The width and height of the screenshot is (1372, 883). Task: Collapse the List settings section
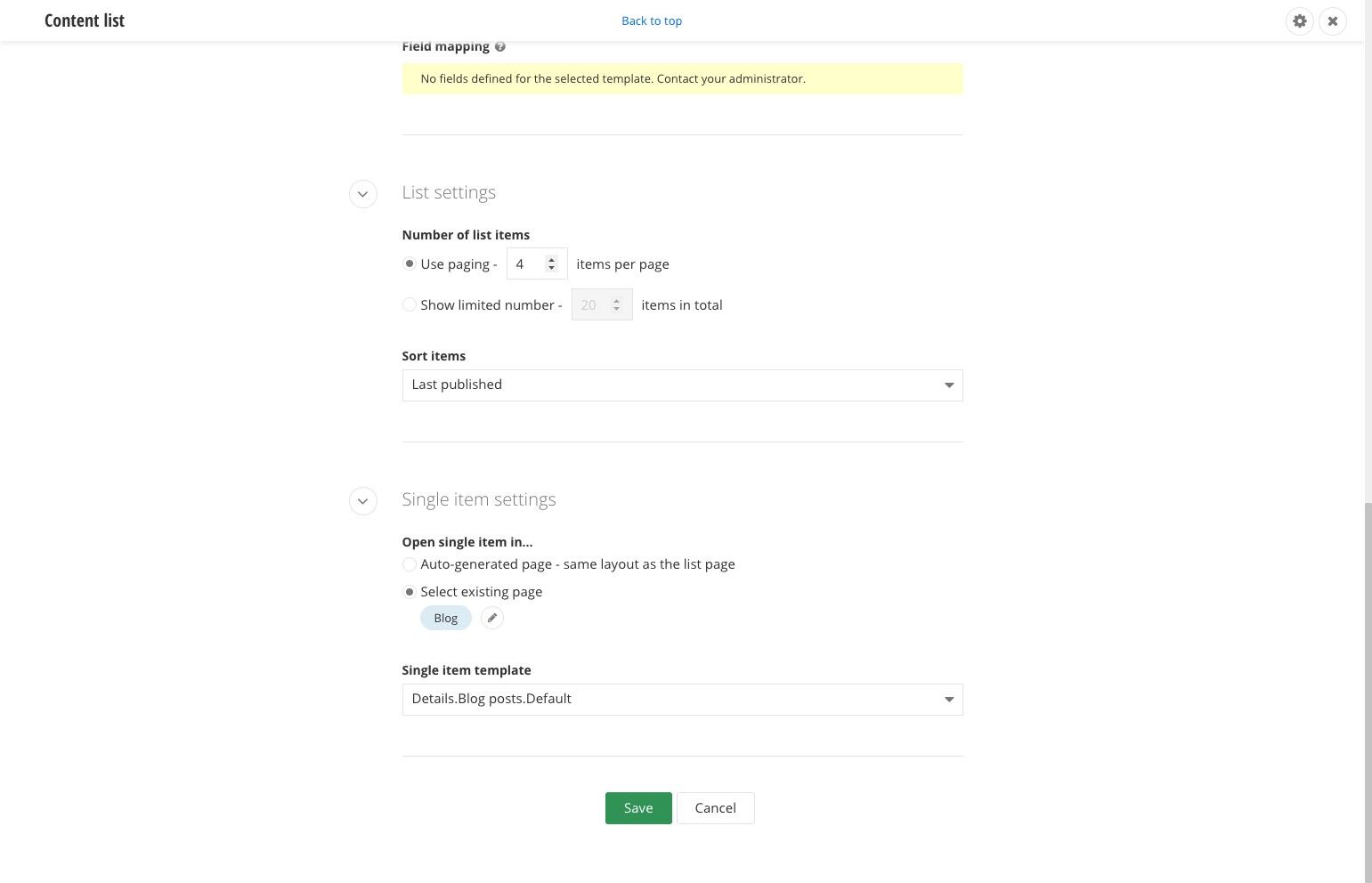point(362,194)
